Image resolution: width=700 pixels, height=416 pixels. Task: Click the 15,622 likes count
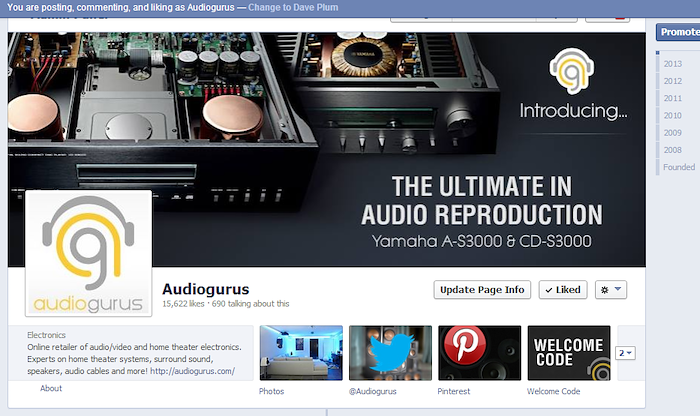[x=183, y=304]
